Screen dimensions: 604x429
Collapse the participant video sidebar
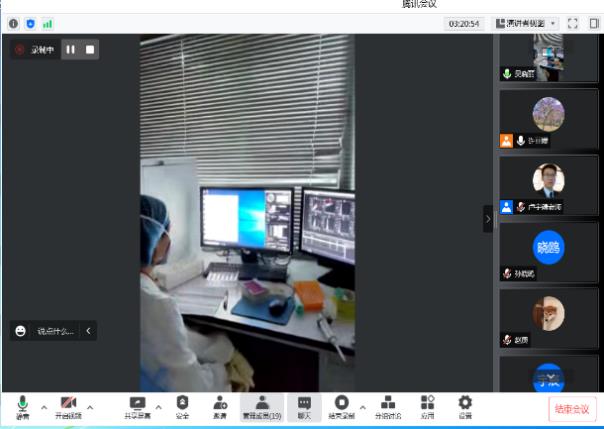point(488,219)
